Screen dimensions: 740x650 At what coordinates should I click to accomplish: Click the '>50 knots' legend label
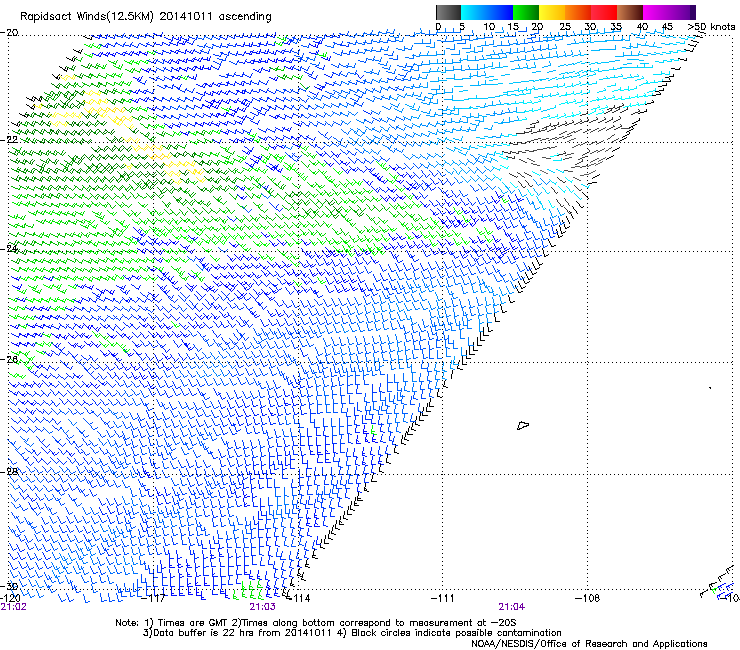[711, 27]
